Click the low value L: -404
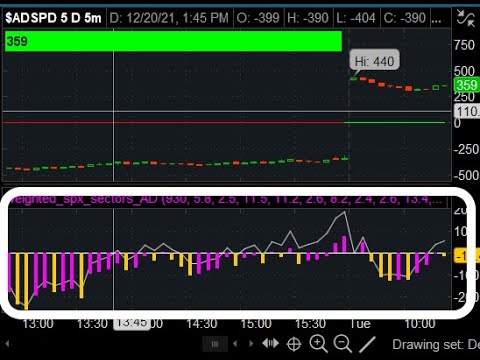 pyautogui.click(x=356, y=18)
